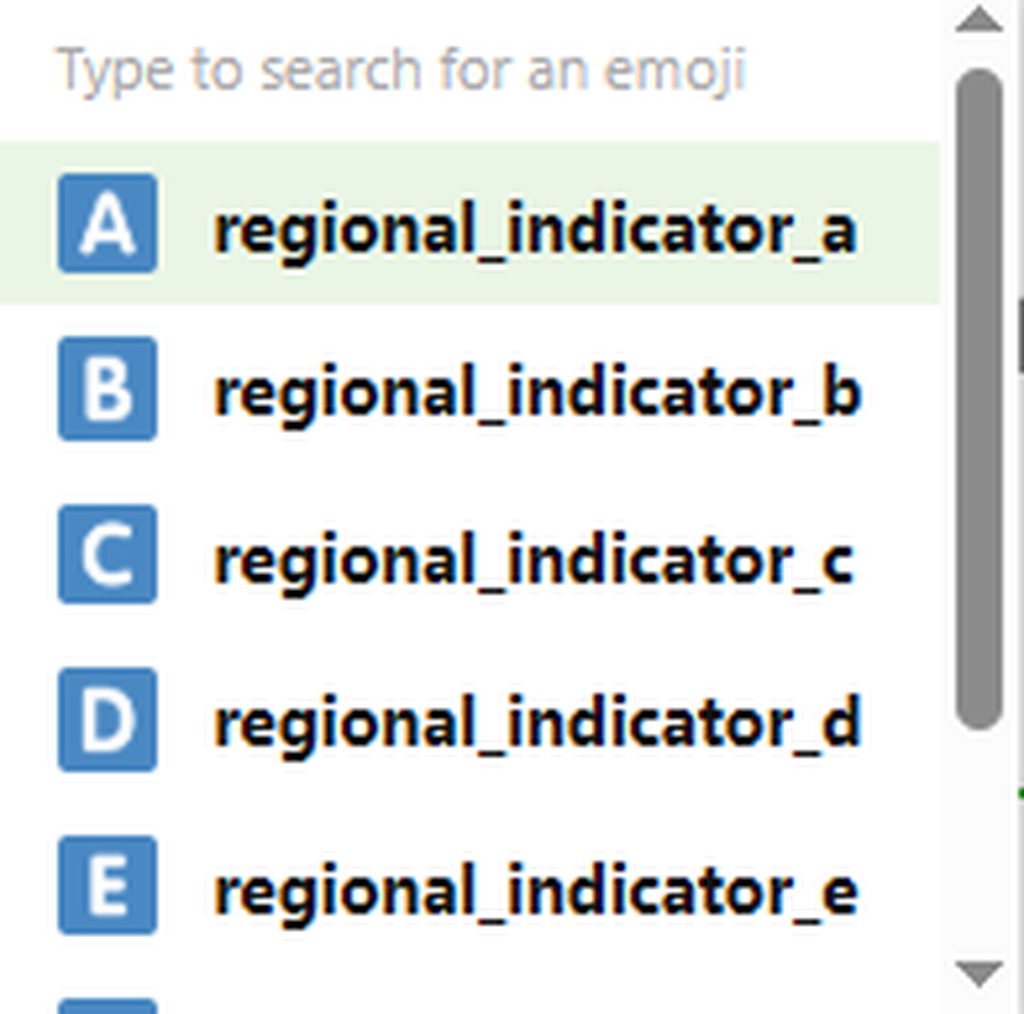Click the blue C emoji icon
The width and height of the screenshot is (1024, 1014).
(x=107, y=555)
